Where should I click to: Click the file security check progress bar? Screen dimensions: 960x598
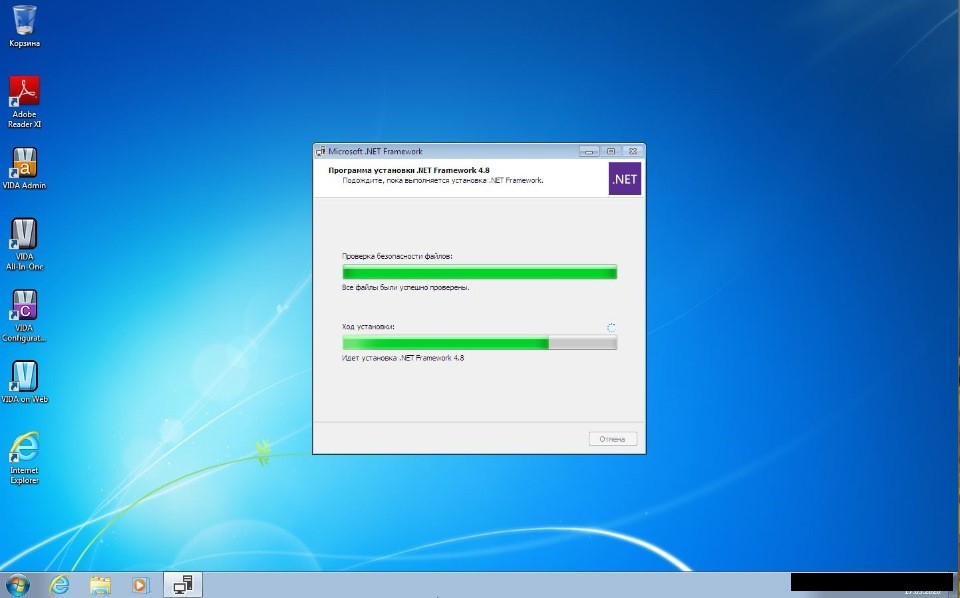tap(479, 272)
